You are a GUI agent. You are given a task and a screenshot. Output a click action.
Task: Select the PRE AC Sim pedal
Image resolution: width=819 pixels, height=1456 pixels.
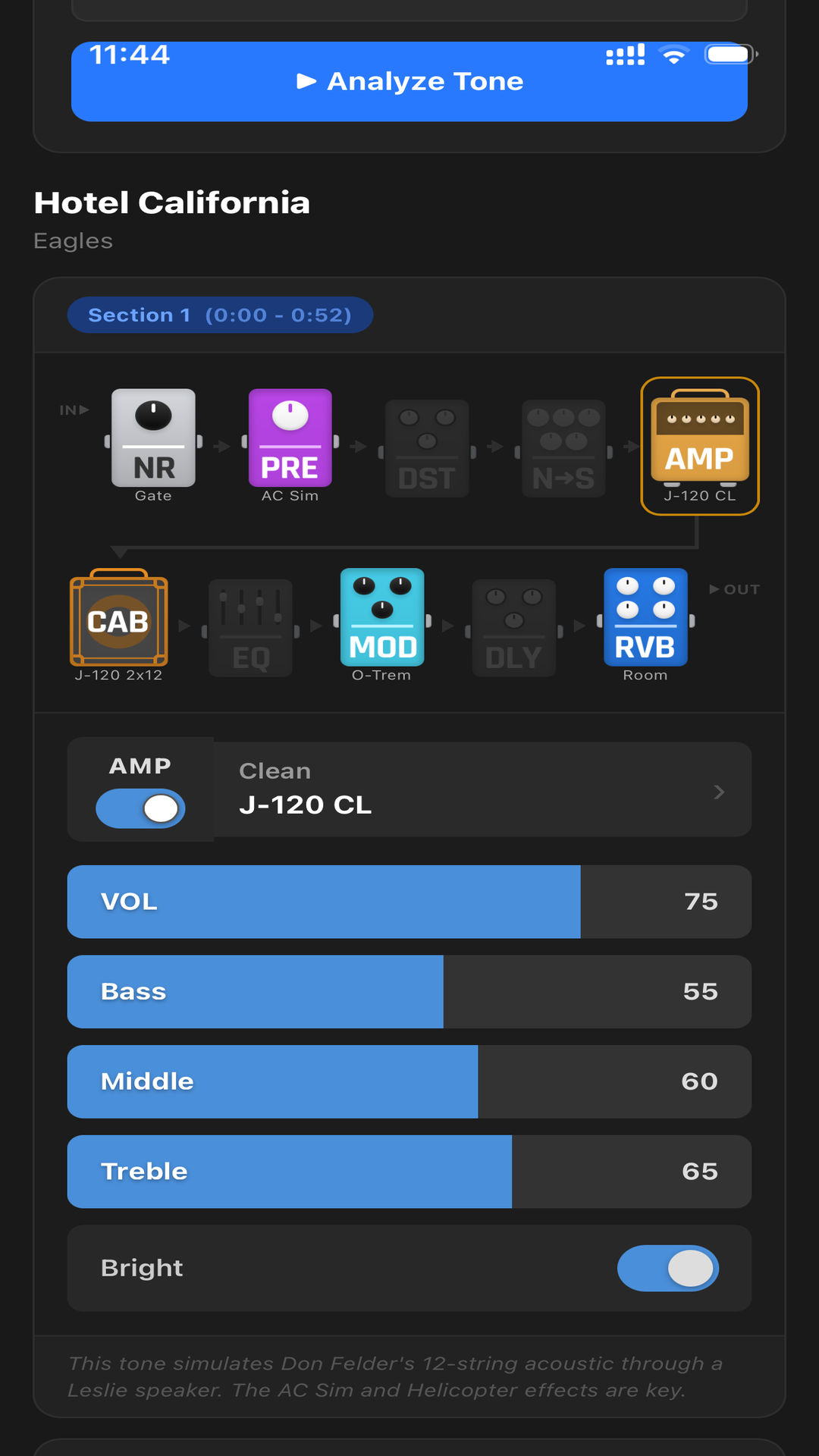pyautogui.click(x=290, y=440)
